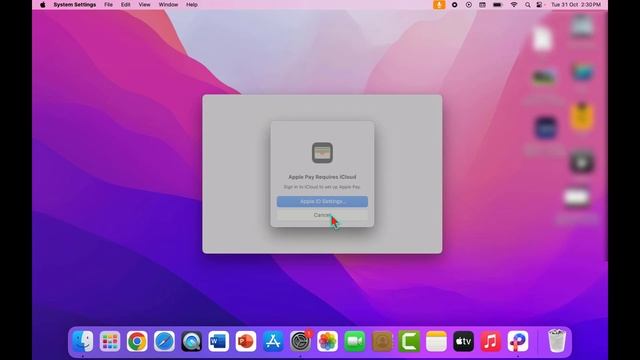Click the play circle menu bar icon
The width and height of the screenshot is (640, 360).
pos(469,5)
